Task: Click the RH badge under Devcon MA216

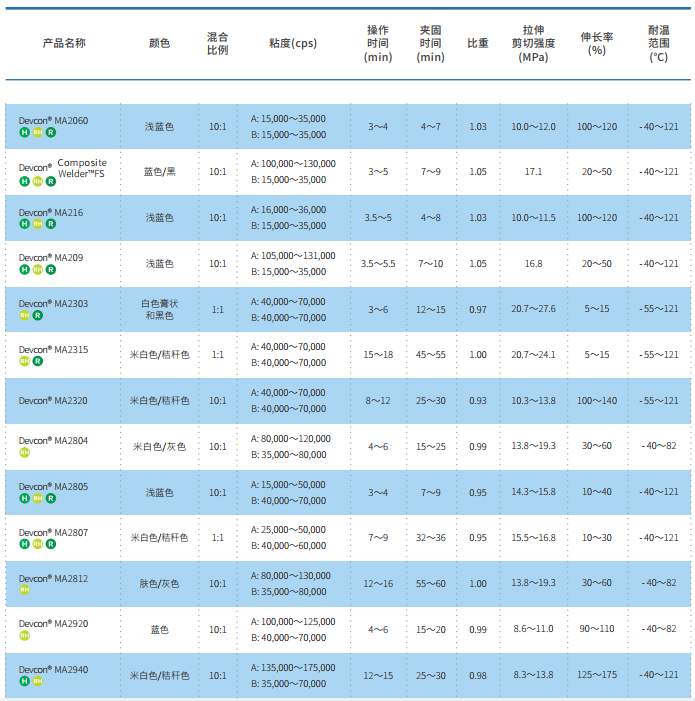Action: tap(38, 224)
